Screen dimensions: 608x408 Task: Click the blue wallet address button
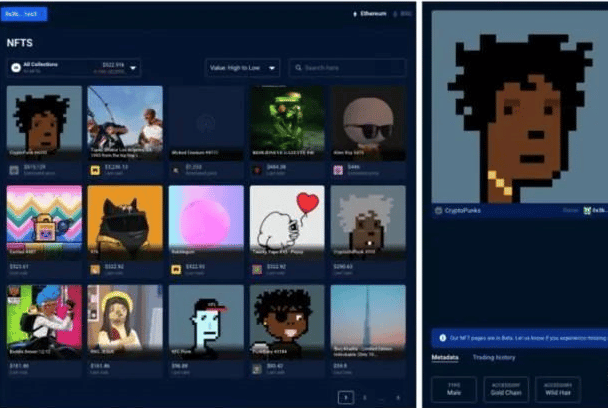[24, 14]
